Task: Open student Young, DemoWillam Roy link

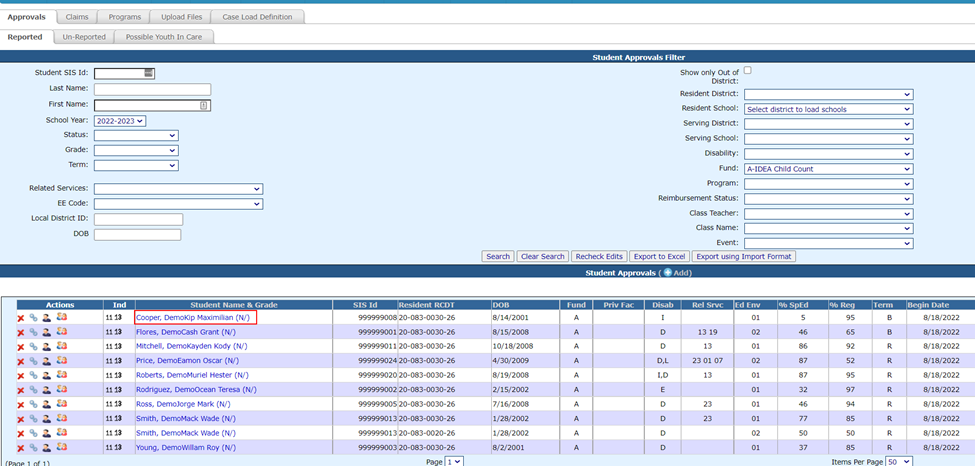Action: pos(186,447)
